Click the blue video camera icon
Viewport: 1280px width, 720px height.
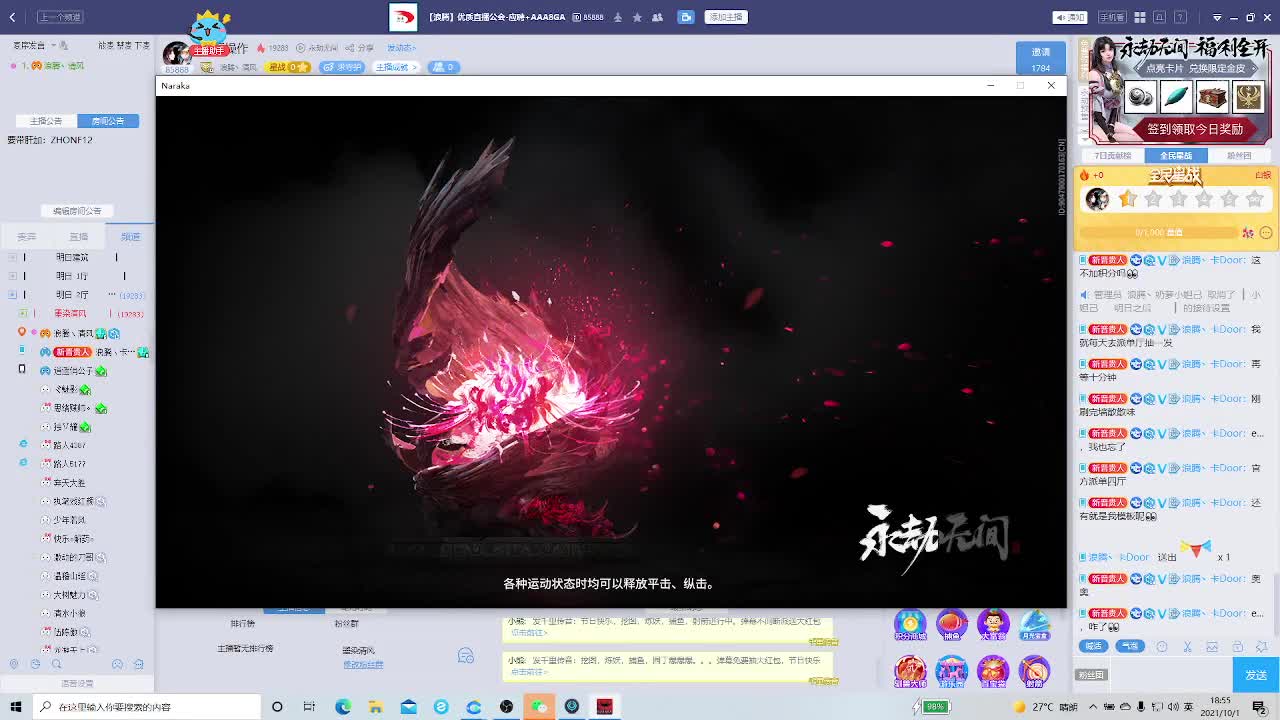point(686,17)
